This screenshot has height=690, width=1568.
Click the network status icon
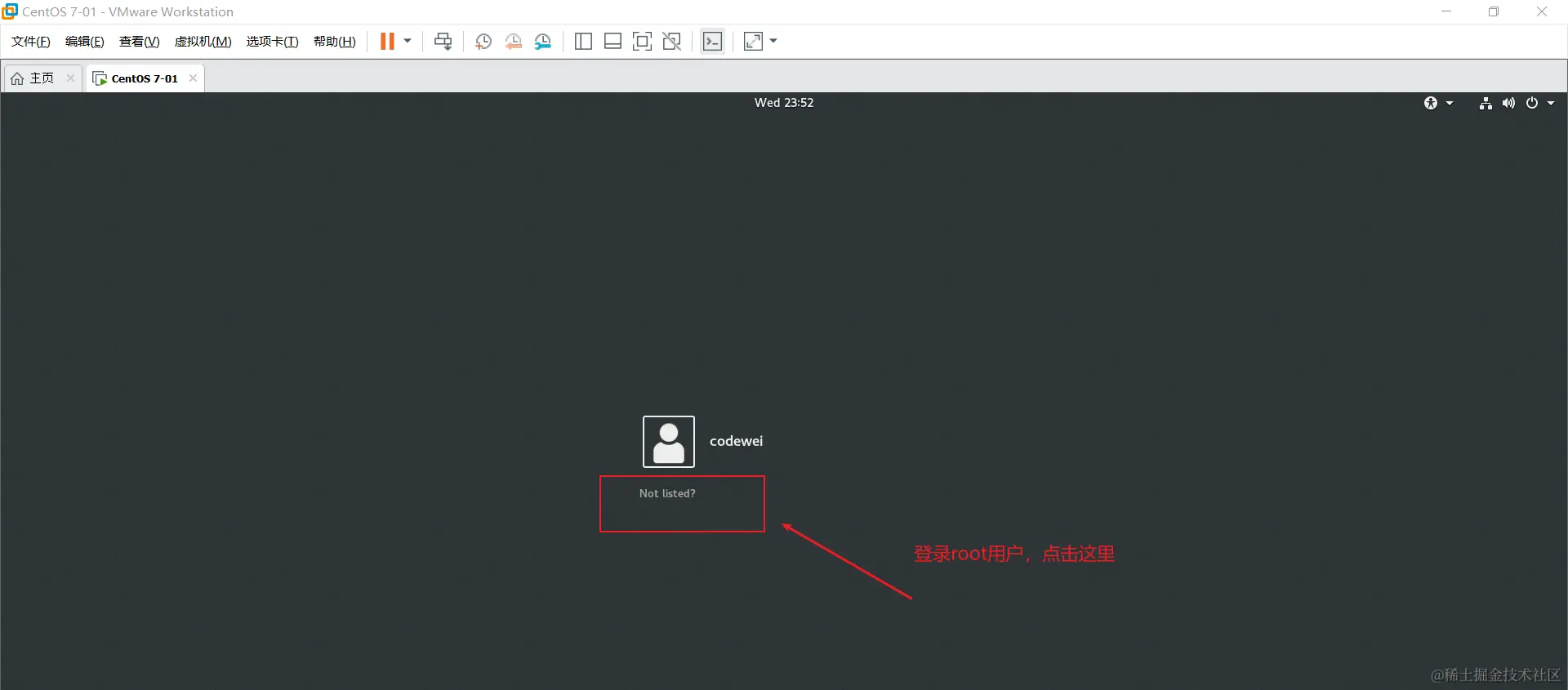(x=1486, y=103)
